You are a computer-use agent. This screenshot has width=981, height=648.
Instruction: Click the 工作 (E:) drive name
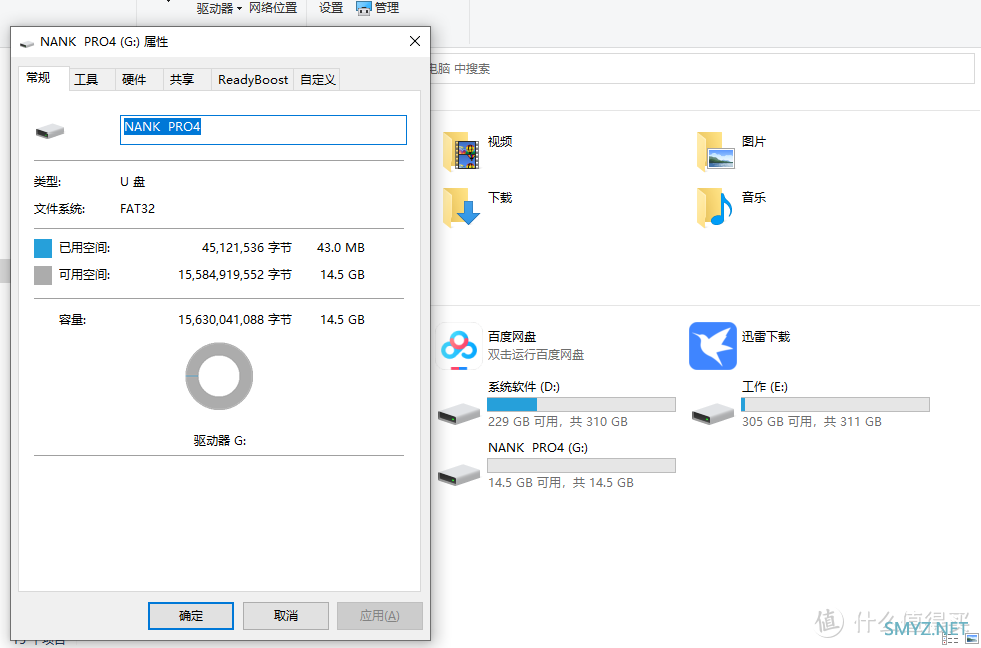coord(765,387)
